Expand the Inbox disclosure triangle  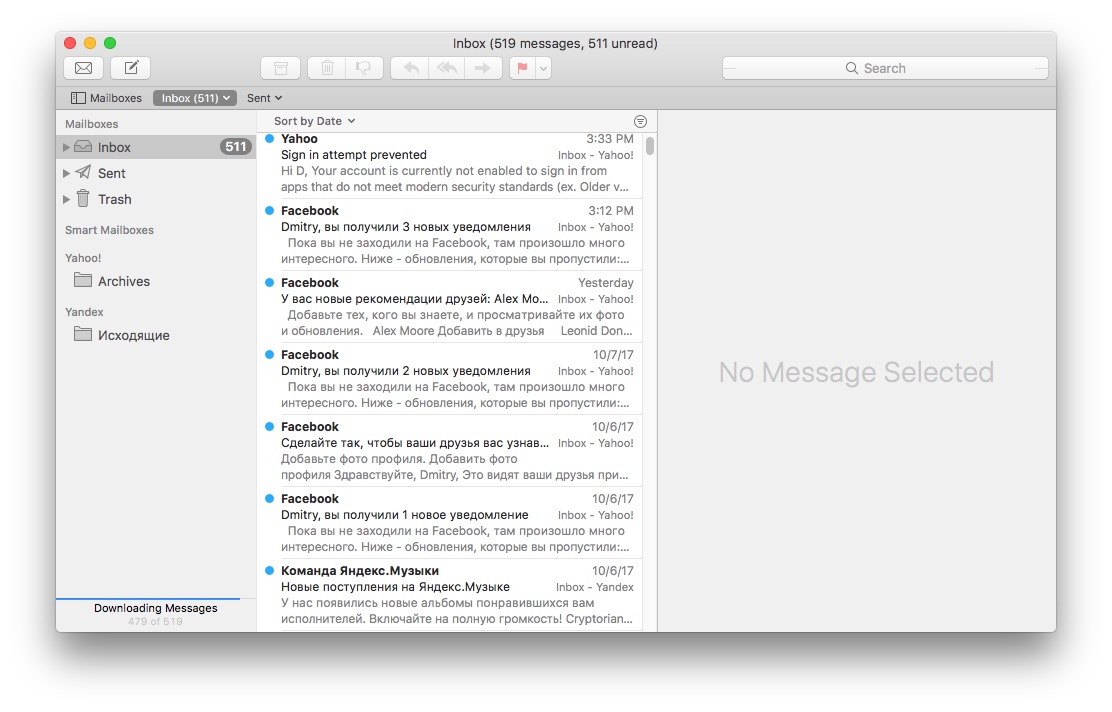tap(67, 147)
